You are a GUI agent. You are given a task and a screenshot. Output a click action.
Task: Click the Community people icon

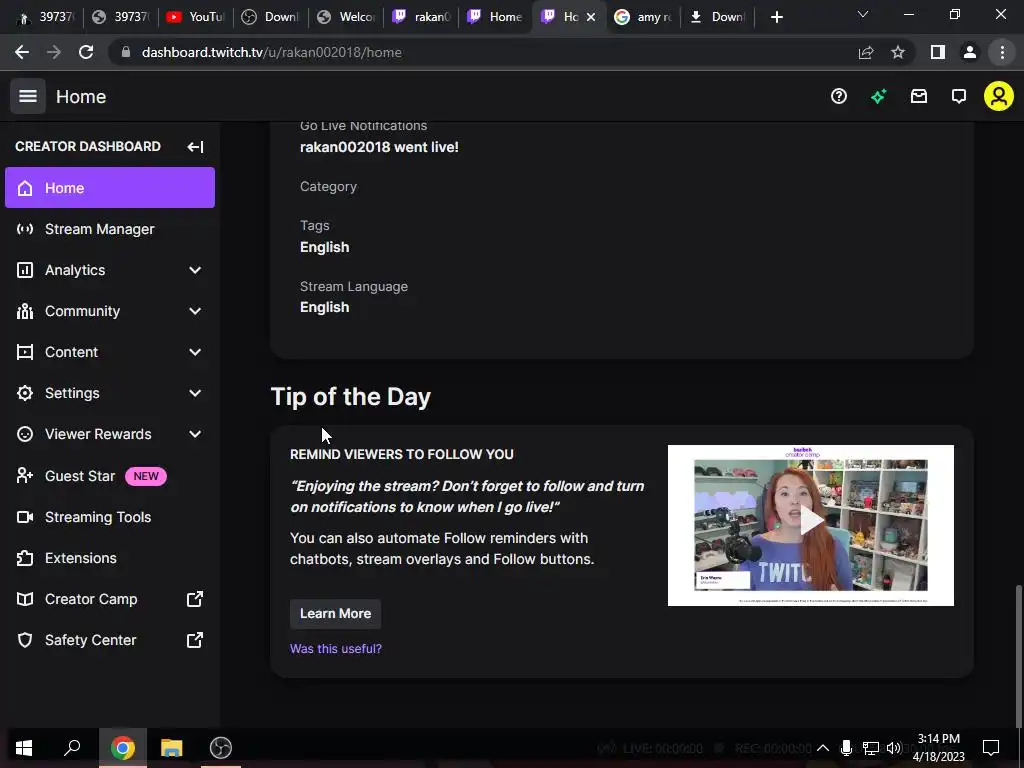click(x=25, y=312)
